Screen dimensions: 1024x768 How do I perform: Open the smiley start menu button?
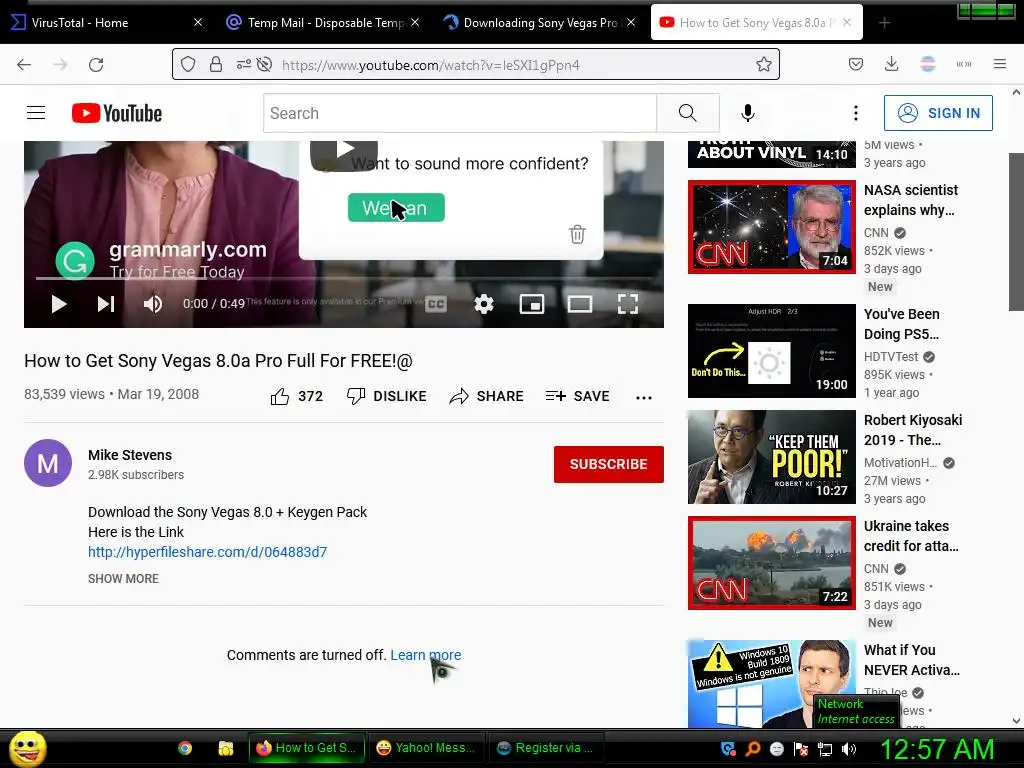click(x=27, y=748)
